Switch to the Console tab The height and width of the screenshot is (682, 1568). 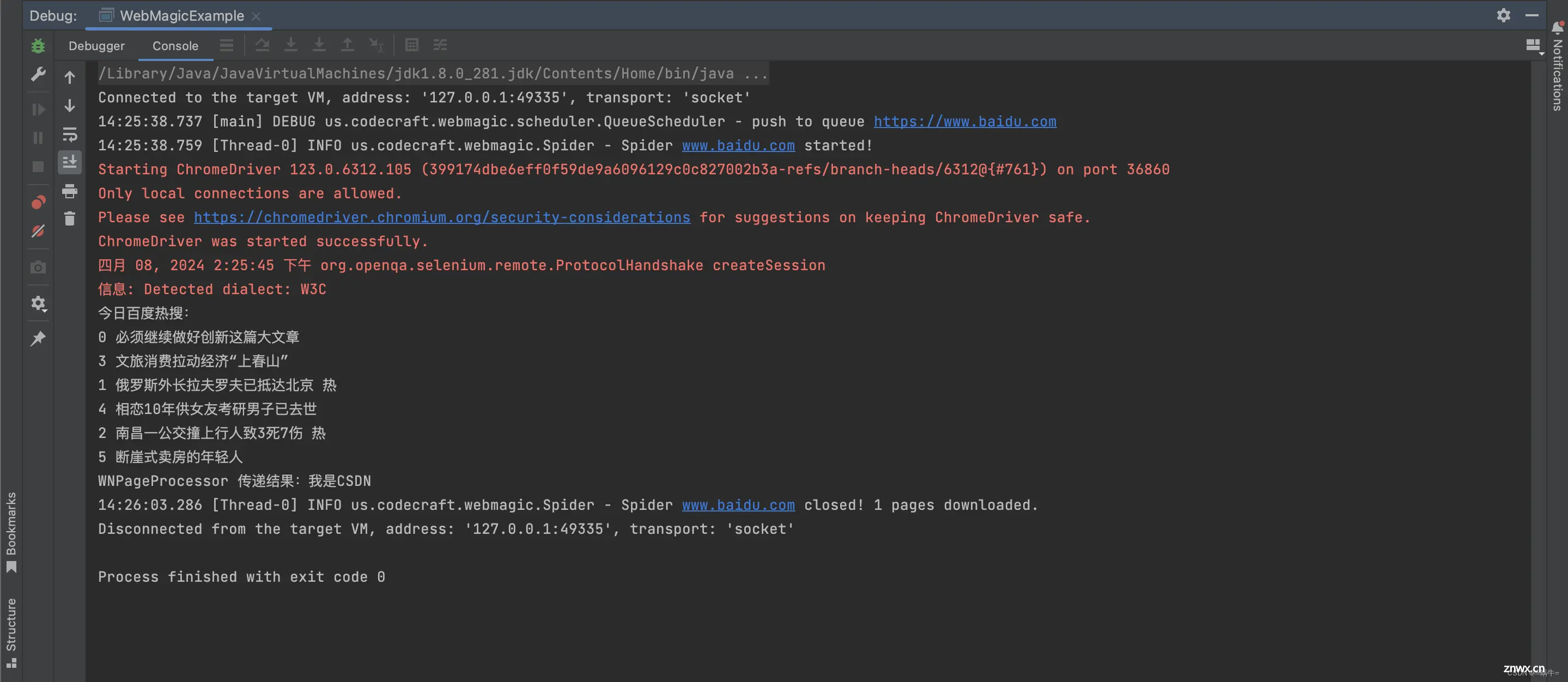pyautogui.click(x=175, y=46)
